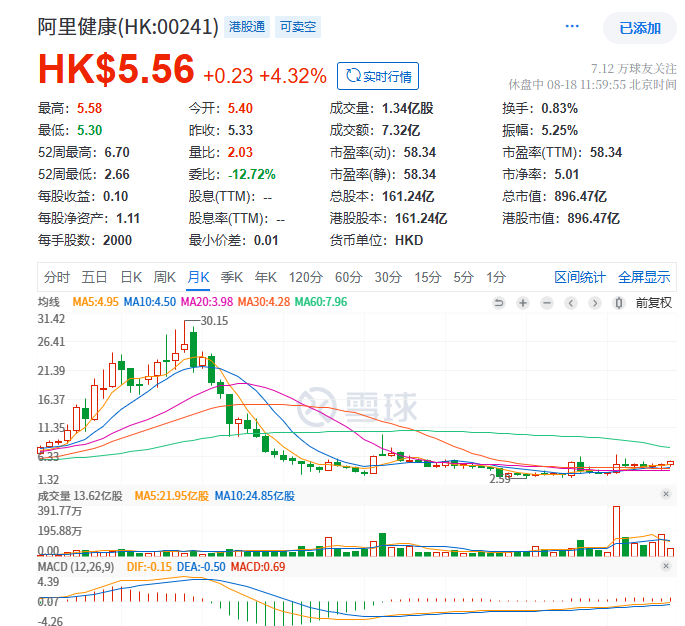Click the 委比 -12.72% value
This screenshot has width=685, height=626.
[252, 174]
